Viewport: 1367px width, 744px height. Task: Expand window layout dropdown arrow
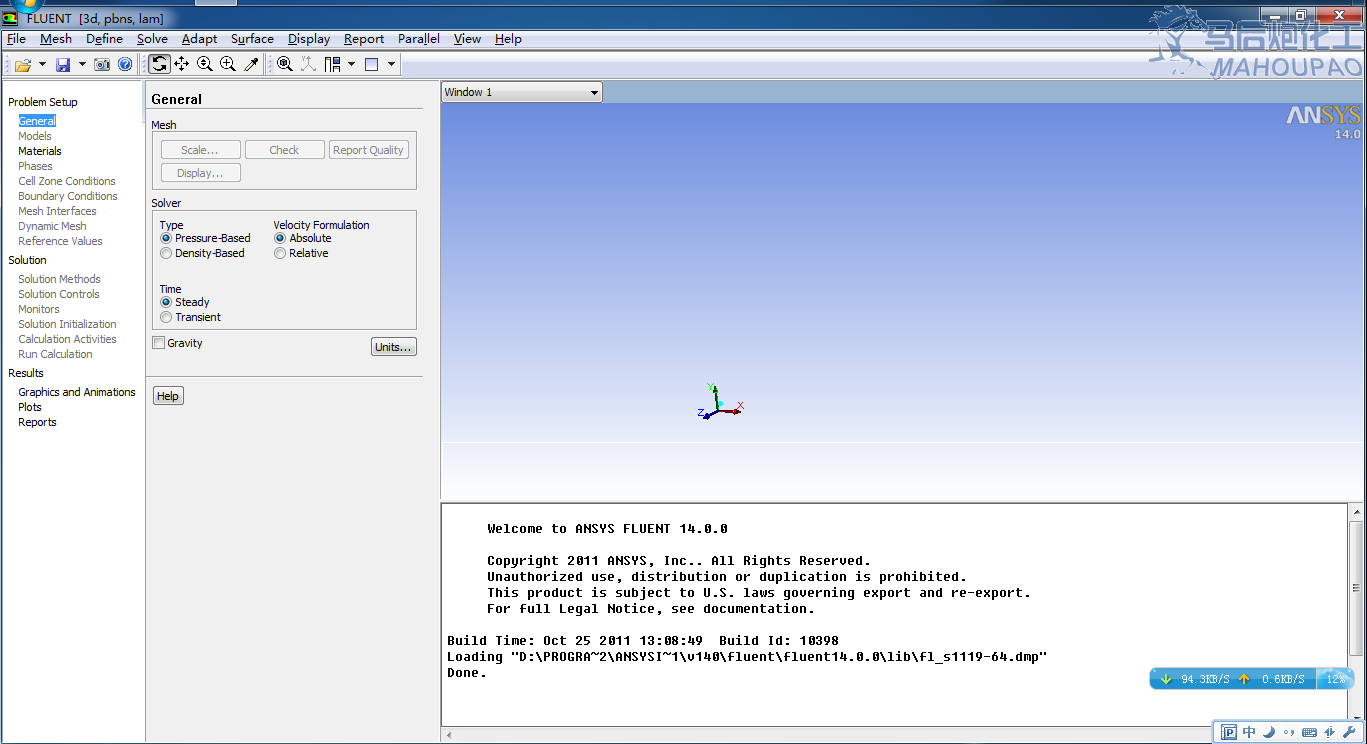pyautogui.click(x=352, y=64)
